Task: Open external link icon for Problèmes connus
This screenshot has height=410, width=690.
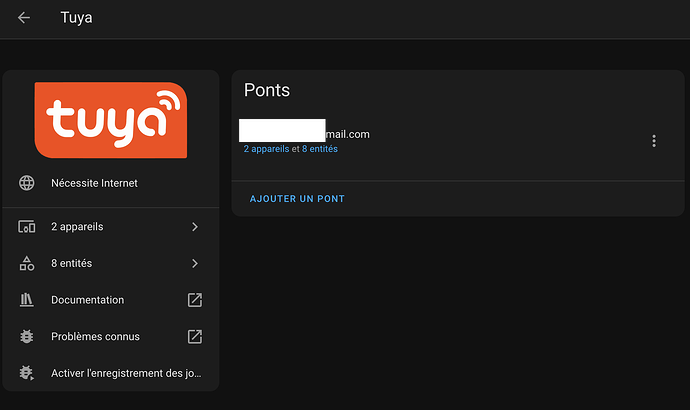Action: 195,337
